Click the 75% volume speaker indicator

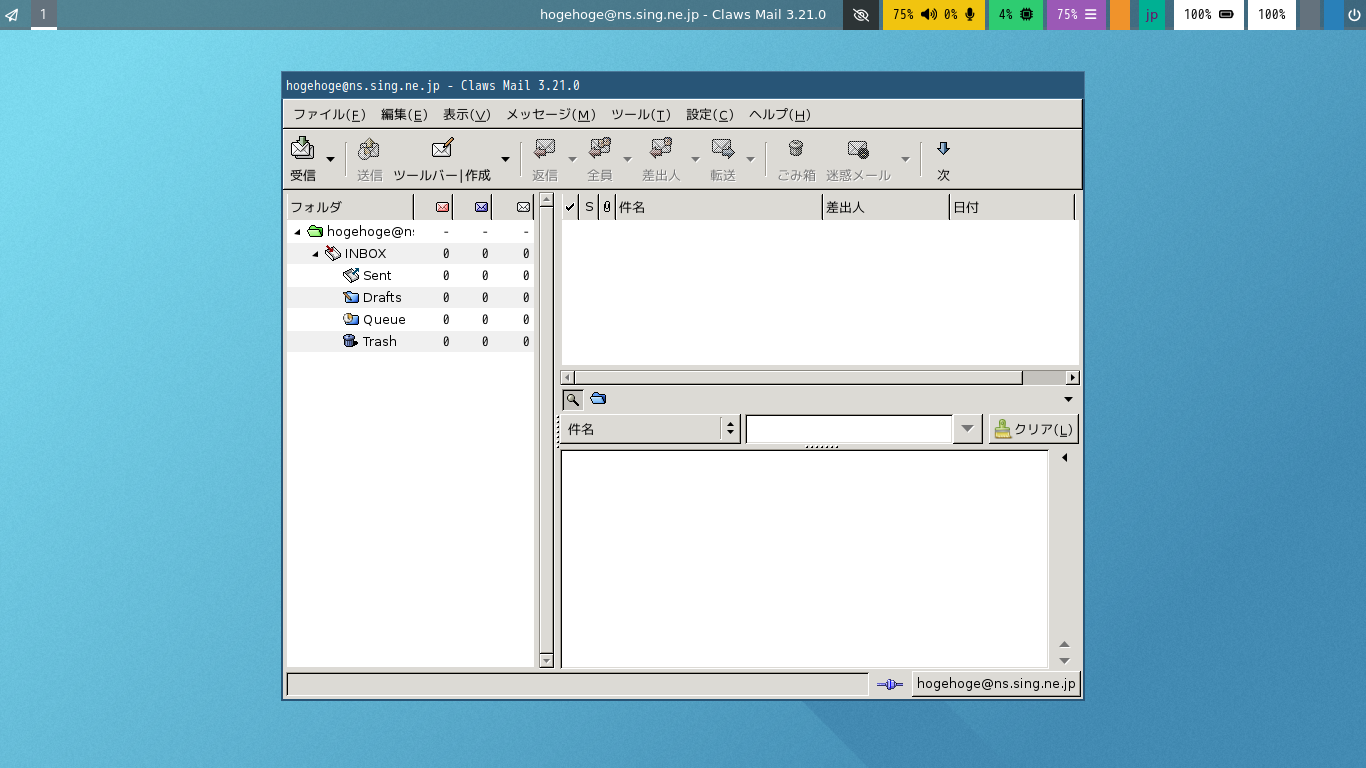coord(915,15)
